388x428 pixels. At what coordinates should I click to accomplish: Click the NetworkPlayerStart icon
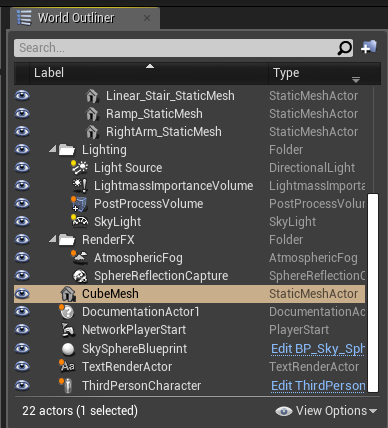68,330
